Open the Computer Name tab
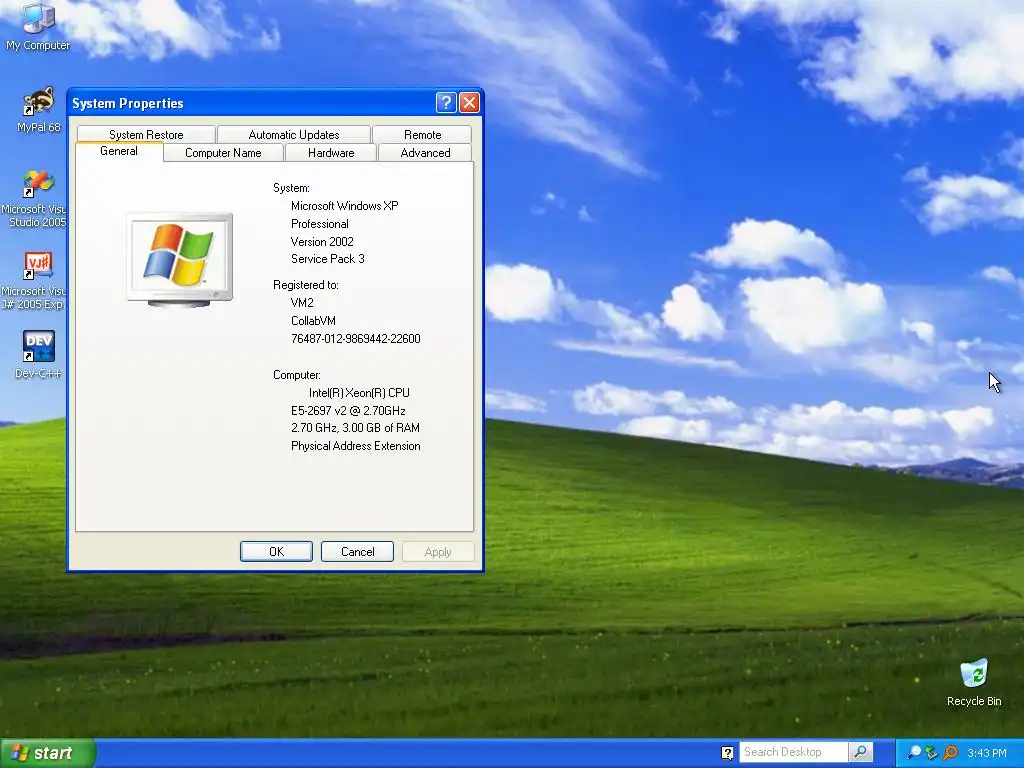1024x768 pixels. coord(223,153)
